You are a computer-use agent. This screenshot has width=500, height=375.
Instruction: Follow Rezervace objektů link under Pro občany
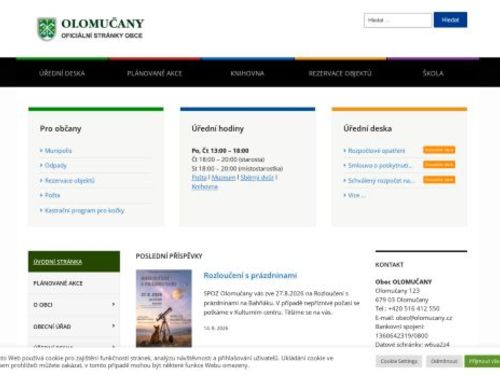pos(70,180)
